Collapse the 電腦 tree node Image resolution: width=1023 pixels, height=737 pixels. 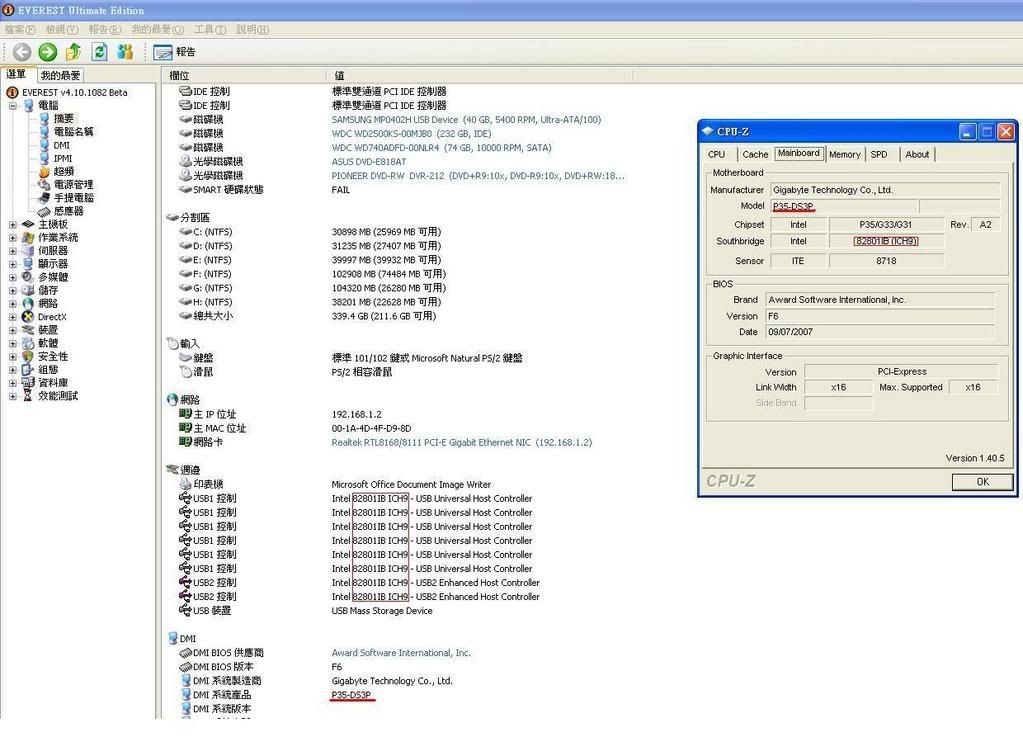point(12,105)
